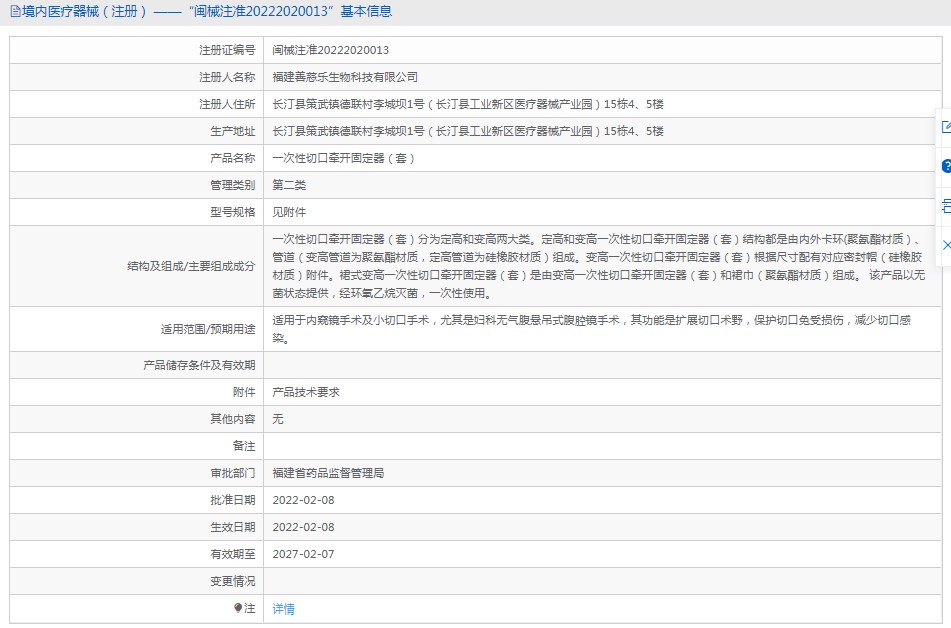Click the 适用范围 intended use text
This screenshot has width=951, height=628.
coord(591,329)
